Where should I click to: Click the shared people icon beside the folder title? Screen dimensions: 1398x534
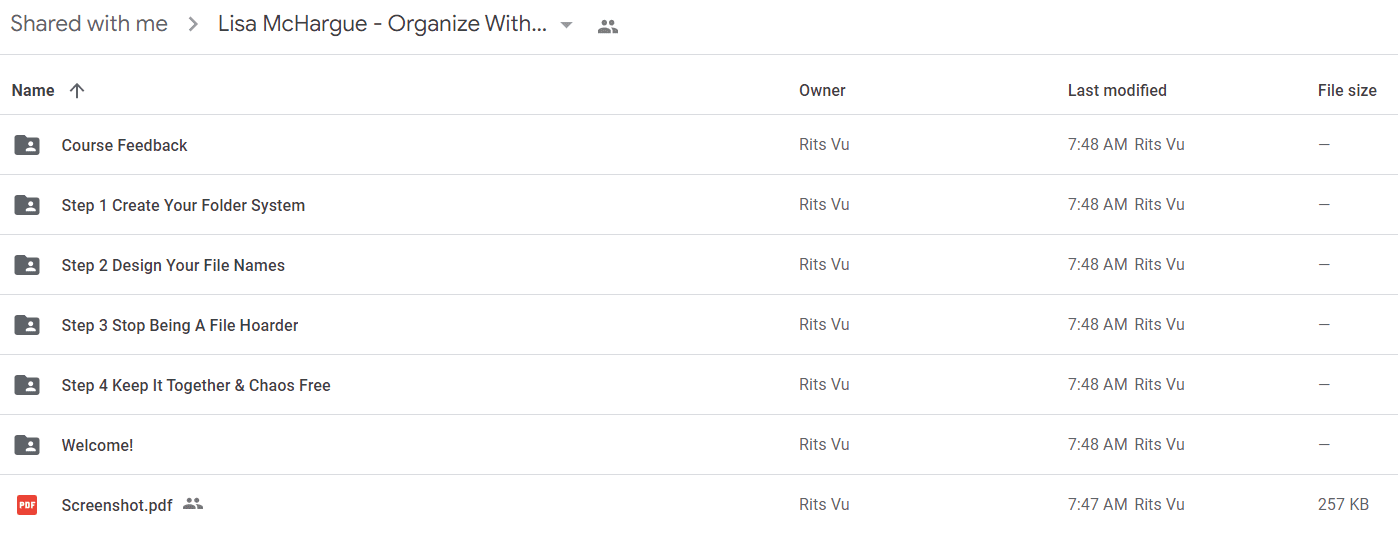[608, 26]
